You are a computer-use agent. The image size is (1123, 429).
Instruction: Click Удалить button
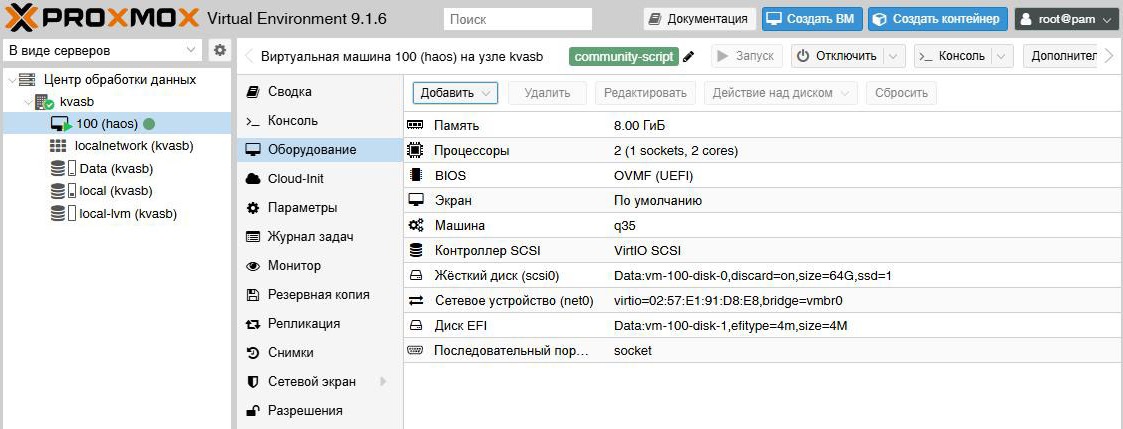pos(547,92)
